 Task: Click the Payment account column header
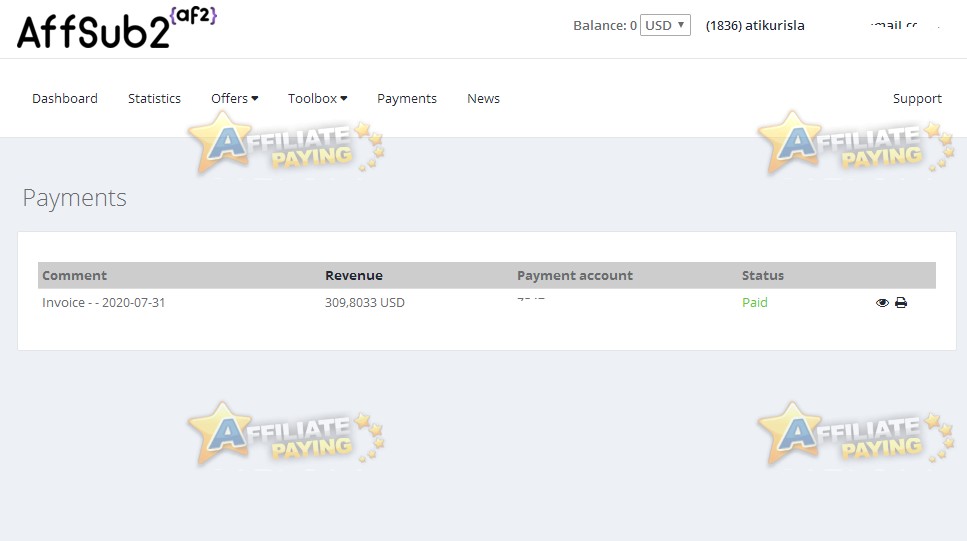pyautogui.click(x=575, y=276)
